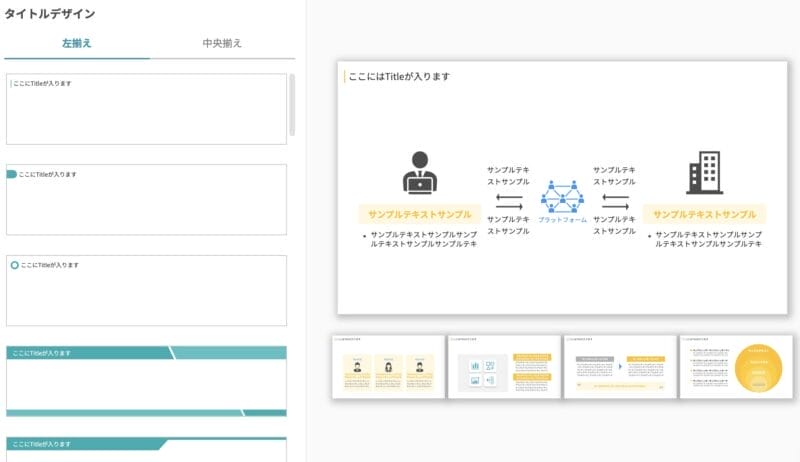The width and height of the screenshot is (800, 462).
Task: Select title design with thin vertical bar
Action: (x=146, y=109)
